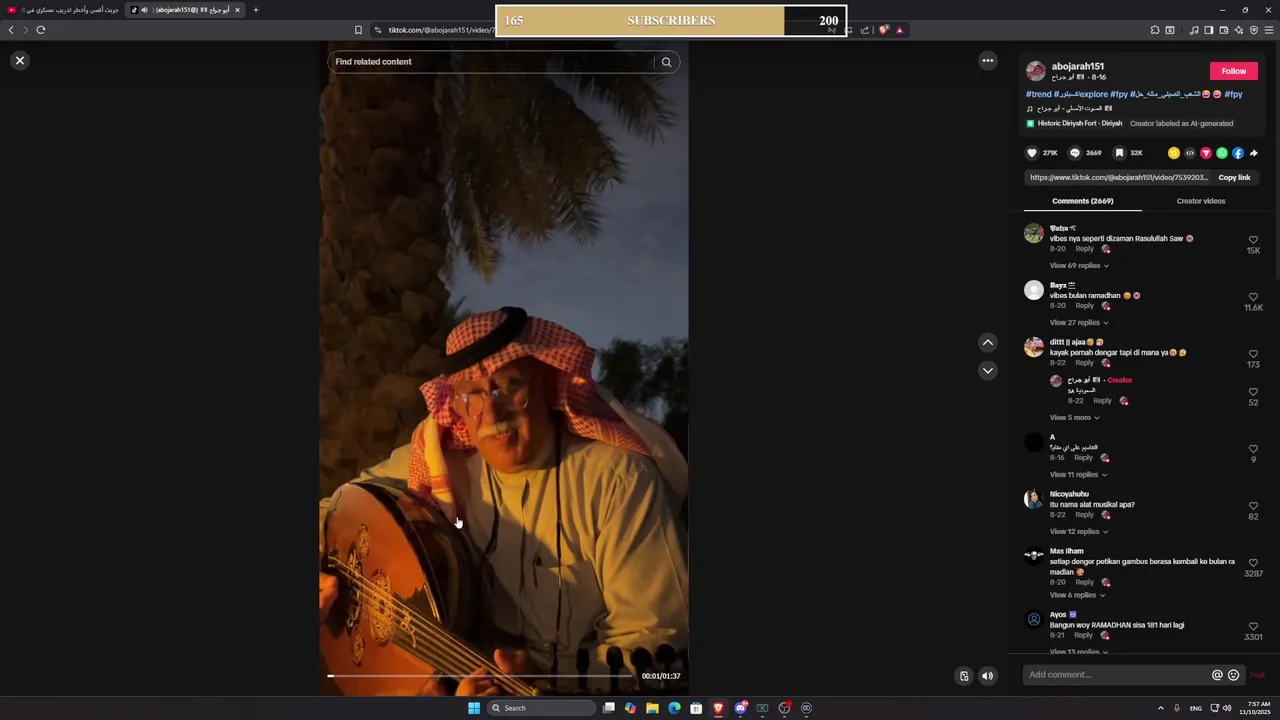Reload the page
The width and height of the screenshot is (1280, 720).
[x=41, y=30]
